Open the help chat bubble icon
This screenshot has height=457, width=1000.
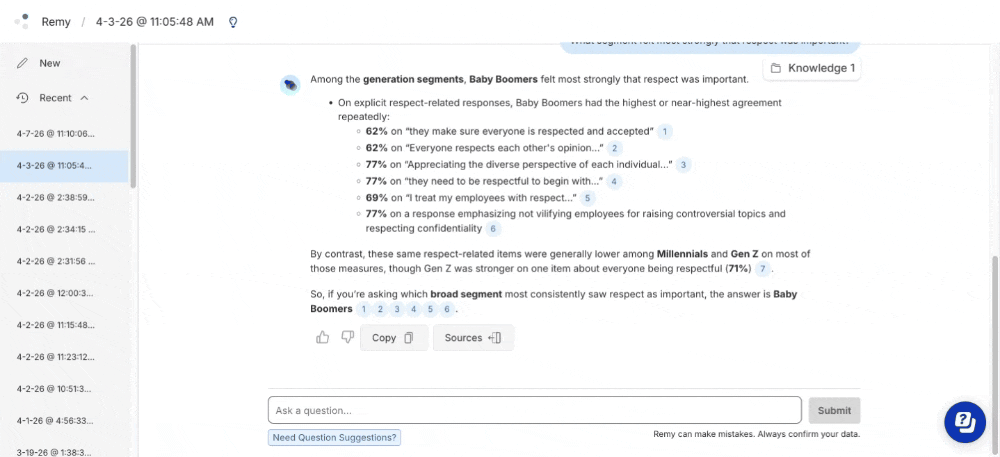coord(965,422)
